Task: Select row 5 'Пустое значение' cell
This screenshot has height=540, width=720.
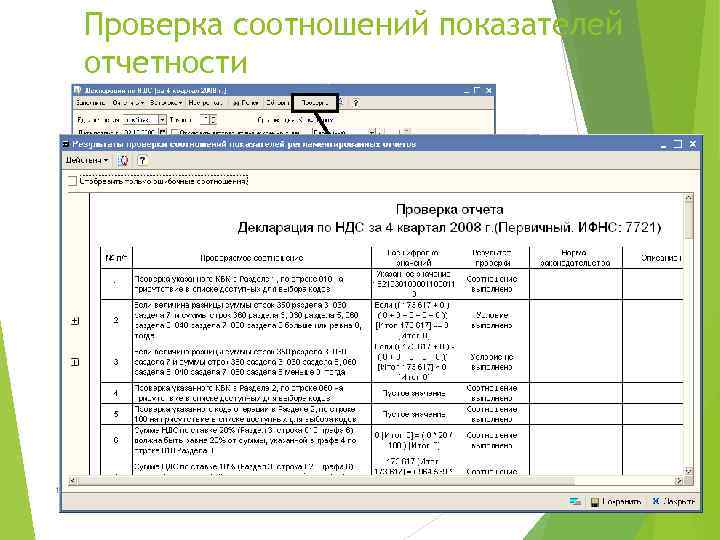Action: pyautogui.click(x=414, y=414)
